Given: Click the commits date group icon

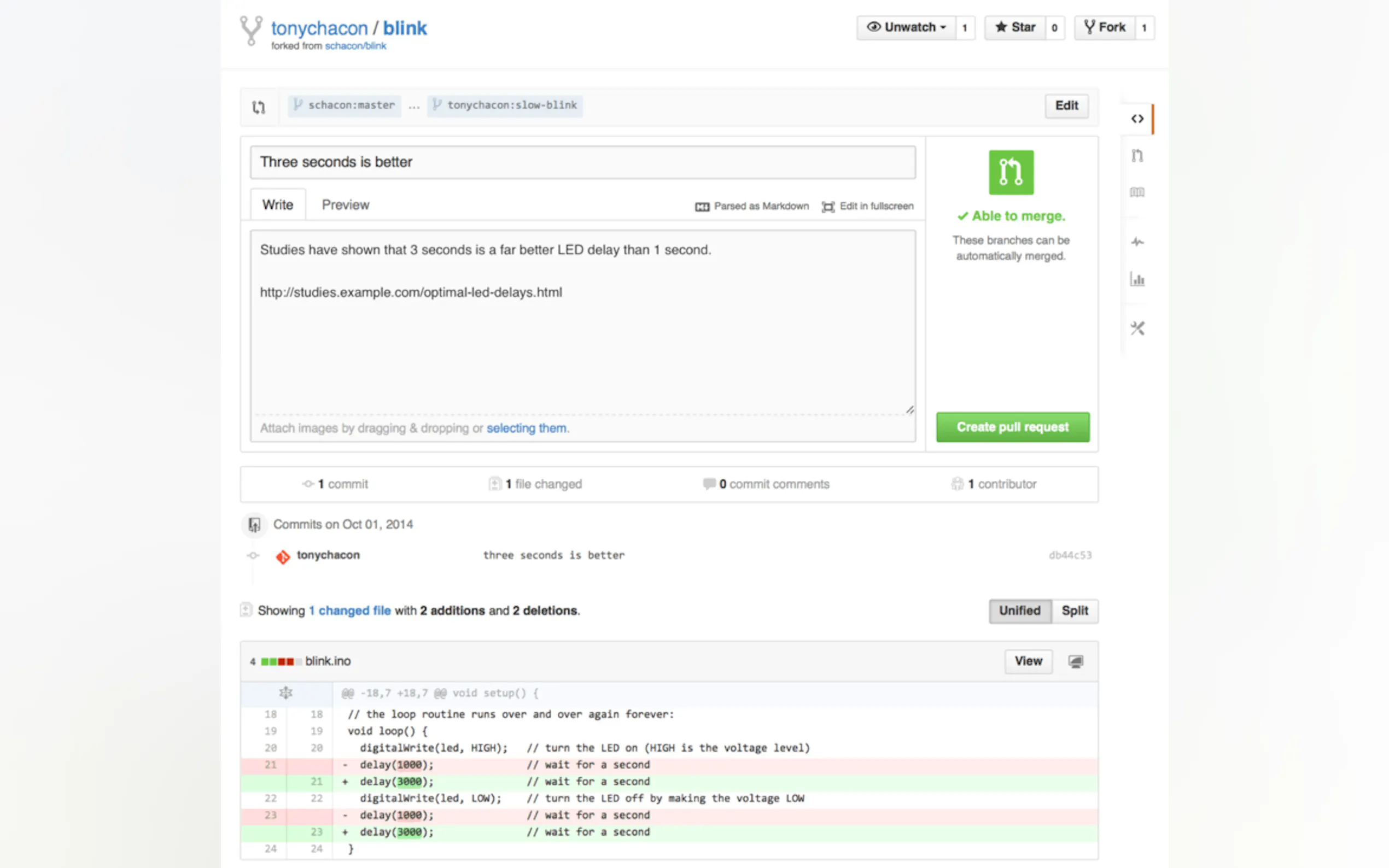Looking at the screenshot, I should click(254, 525).
